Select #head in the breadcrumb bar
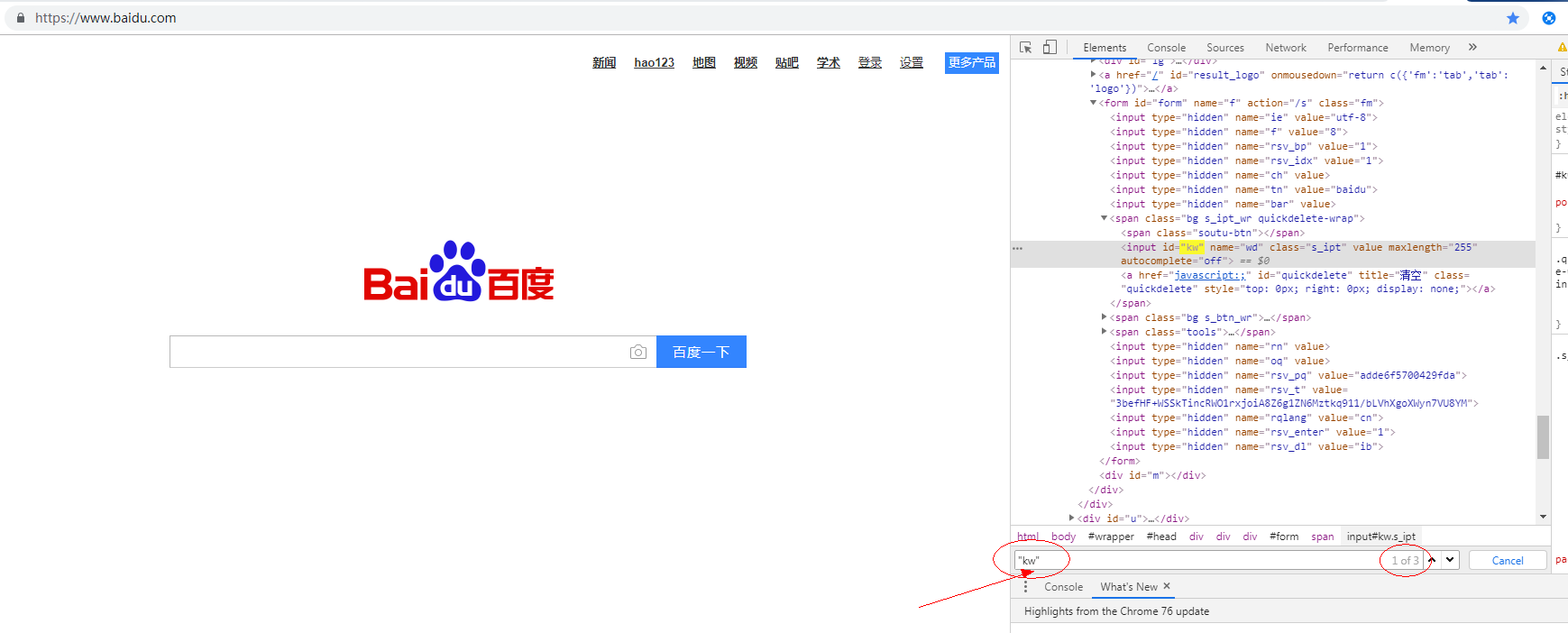 (x=1161, y=537)
